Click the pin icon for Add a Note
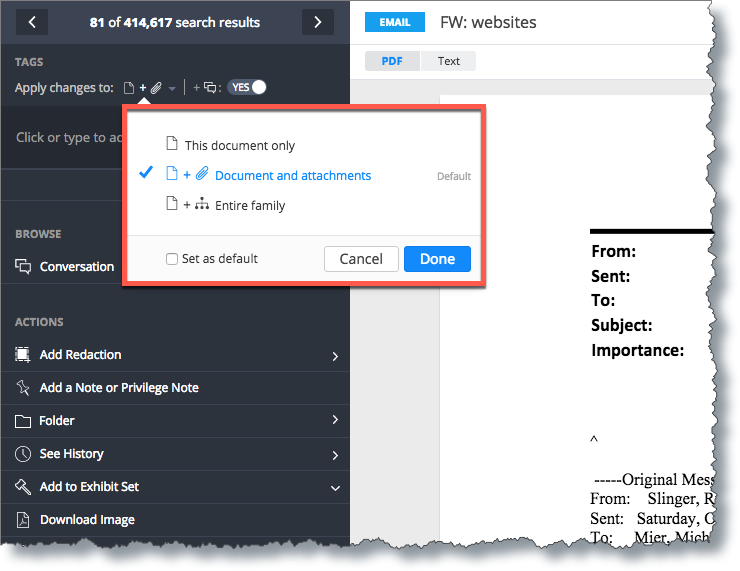The width and height of the screenshot is (740, 571). coord(23,387)
